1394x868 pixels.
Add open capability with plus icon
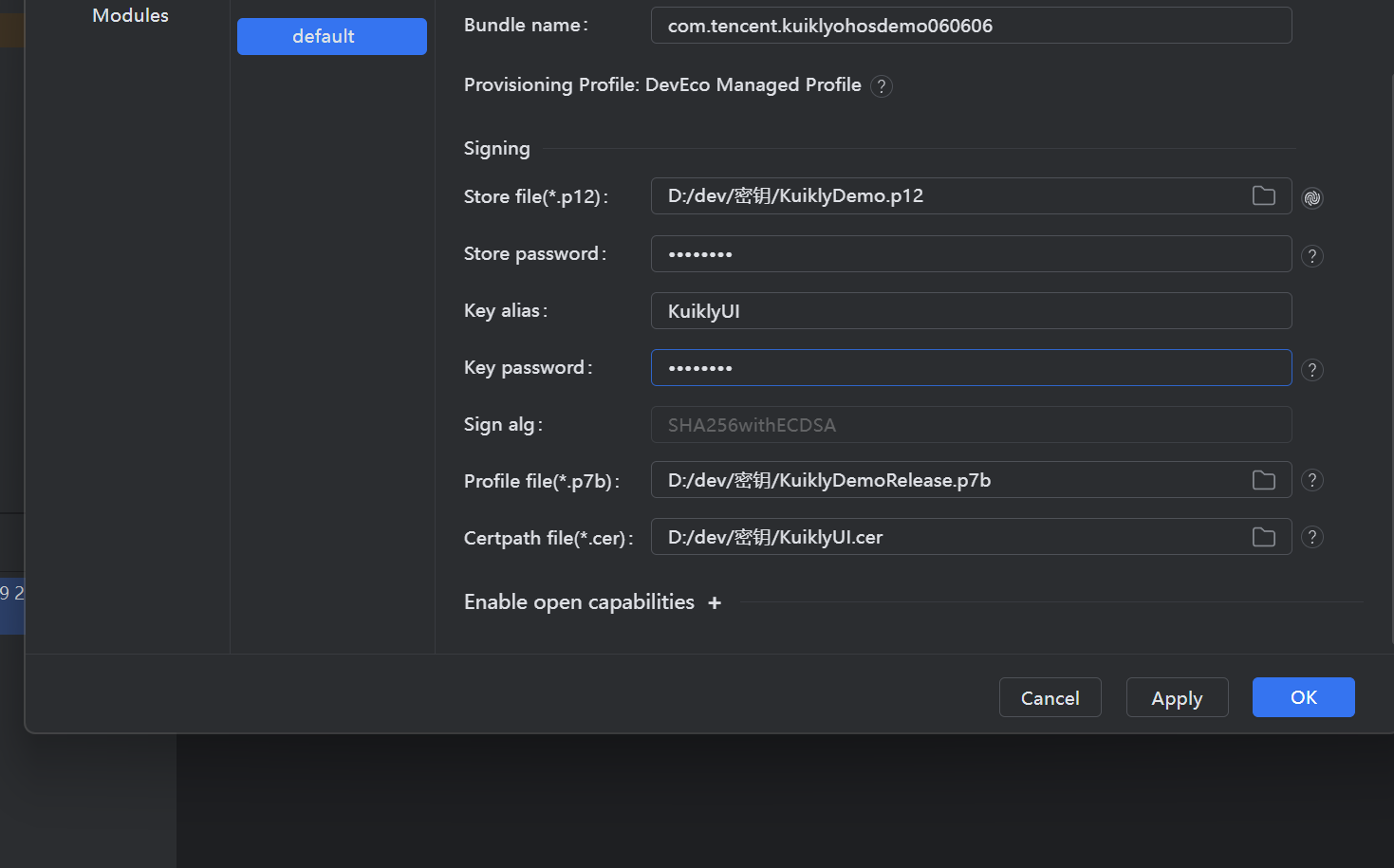click(x=715, y=602)
